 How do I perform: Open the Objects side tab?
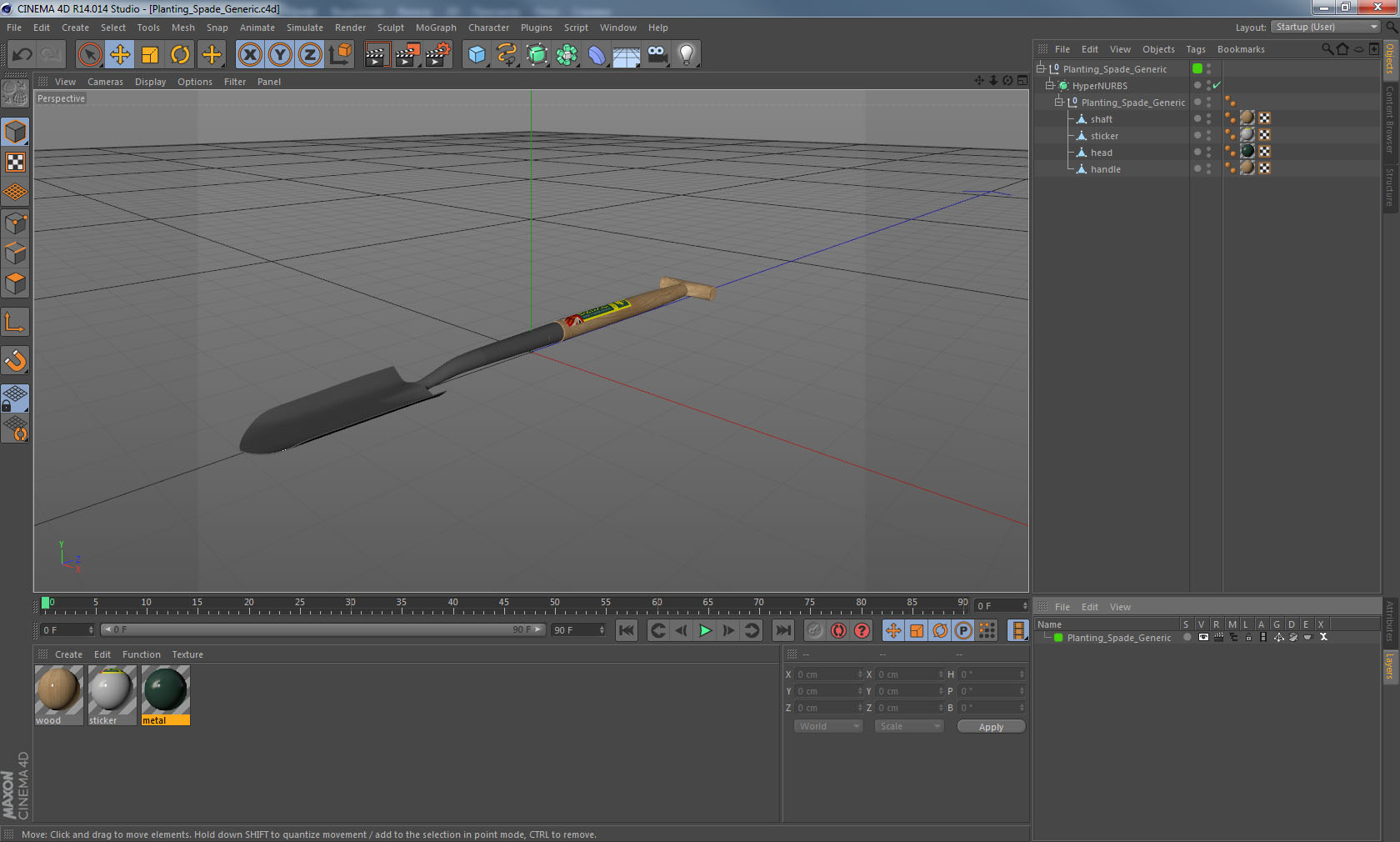(1390, 58)
